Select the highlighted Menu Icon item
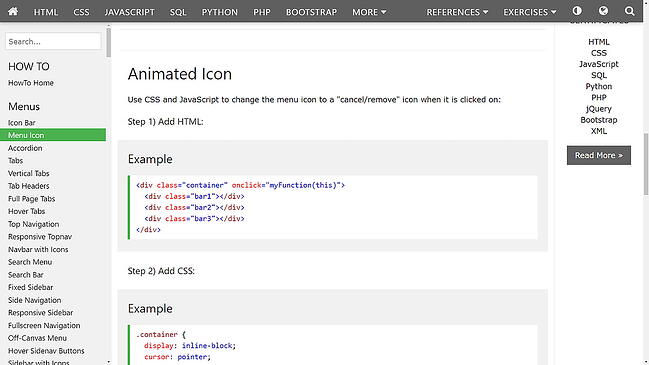This screenshot has width=649, height=365. click(x=53, y=135)
